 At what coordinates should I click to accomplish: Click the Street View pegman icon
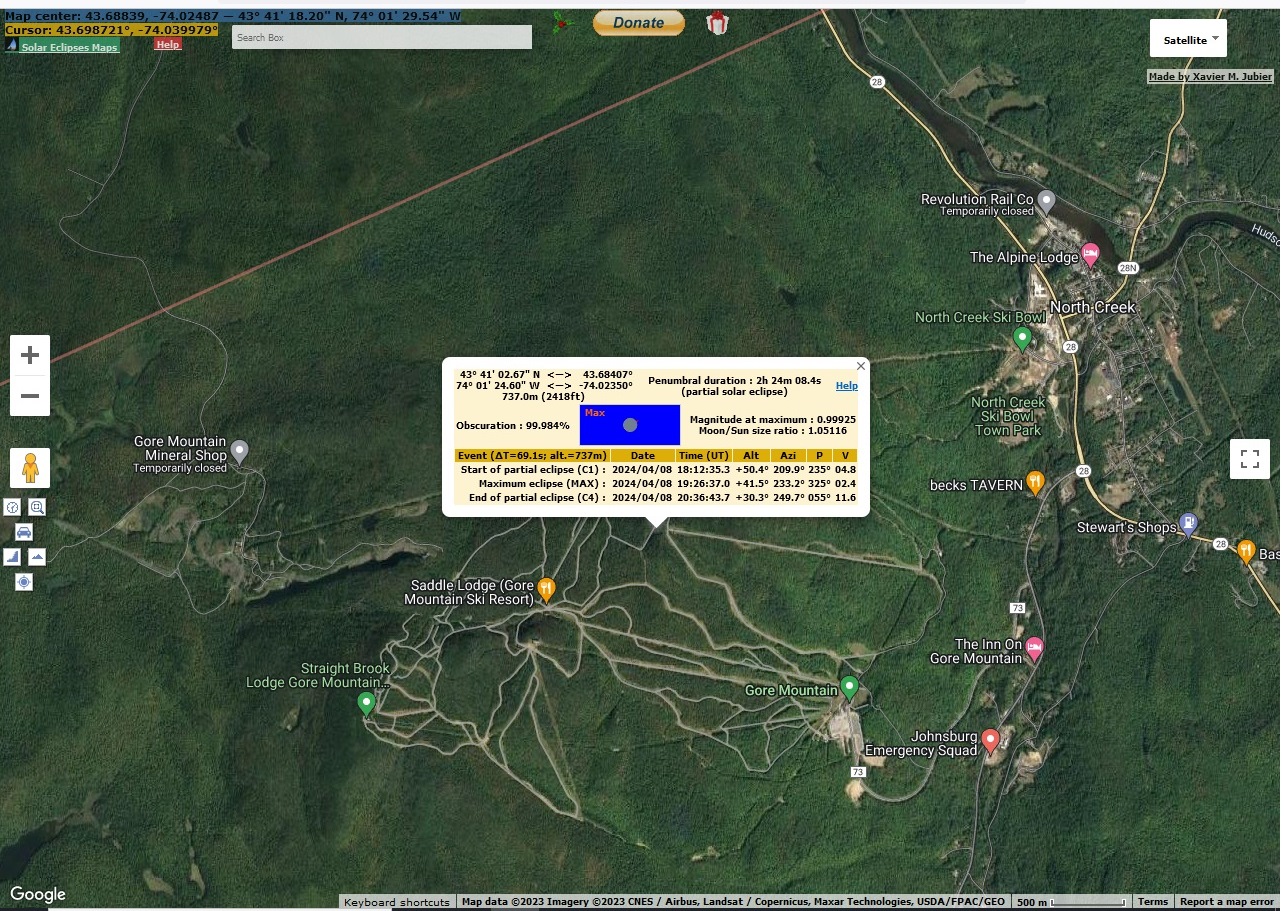pyautogui.click(x=30, y=468)
